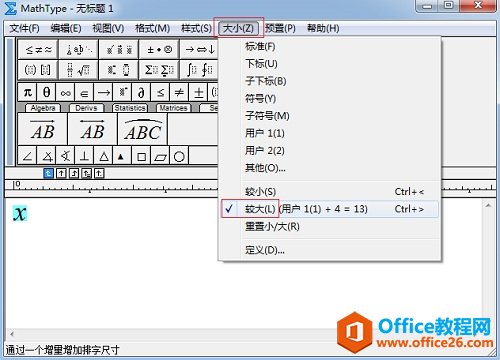Insert the right arrow symbol
Image resolution: width=500 pixels, height=360 pixels.
coord(103,92)
